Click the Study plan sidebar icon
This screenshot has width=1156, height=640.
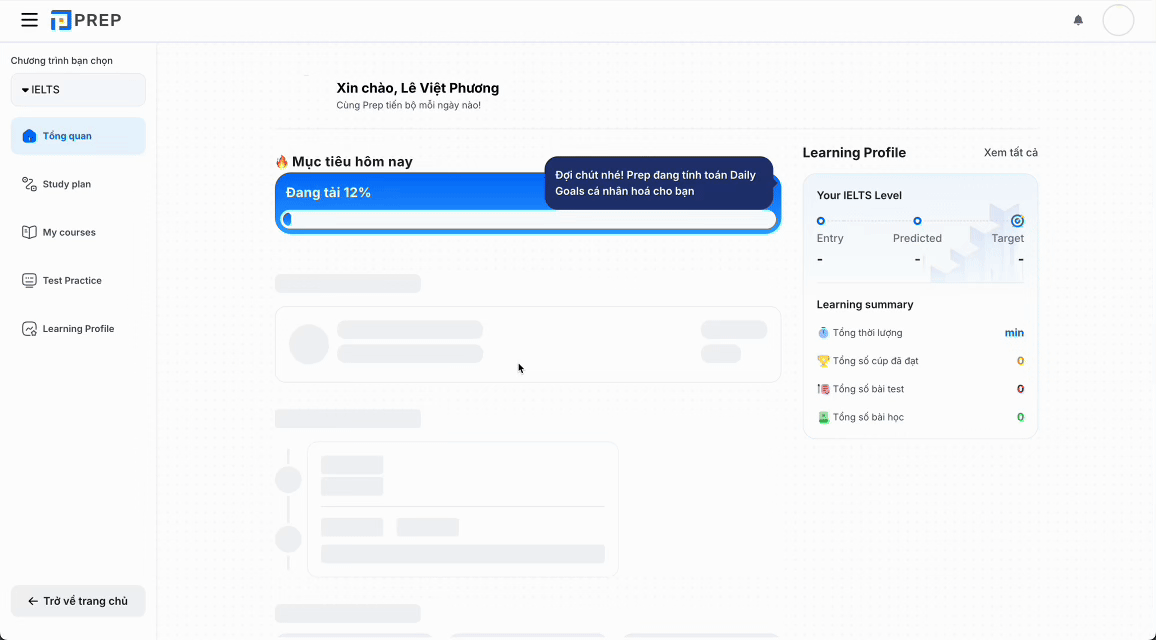(29, 184)
